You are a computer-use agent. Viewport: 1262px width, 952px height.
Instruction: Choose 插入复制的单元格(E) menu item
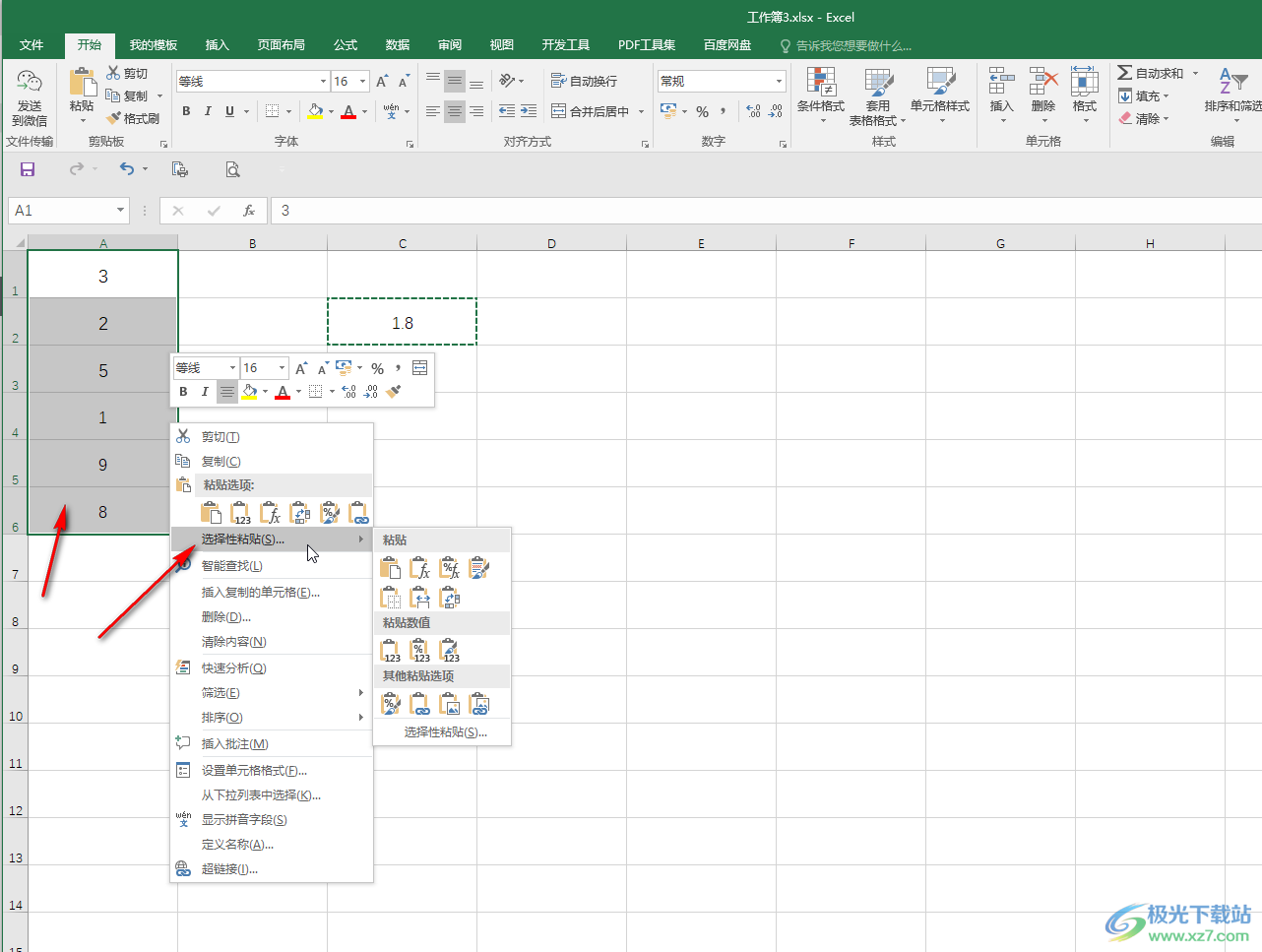tap(272, 593)
